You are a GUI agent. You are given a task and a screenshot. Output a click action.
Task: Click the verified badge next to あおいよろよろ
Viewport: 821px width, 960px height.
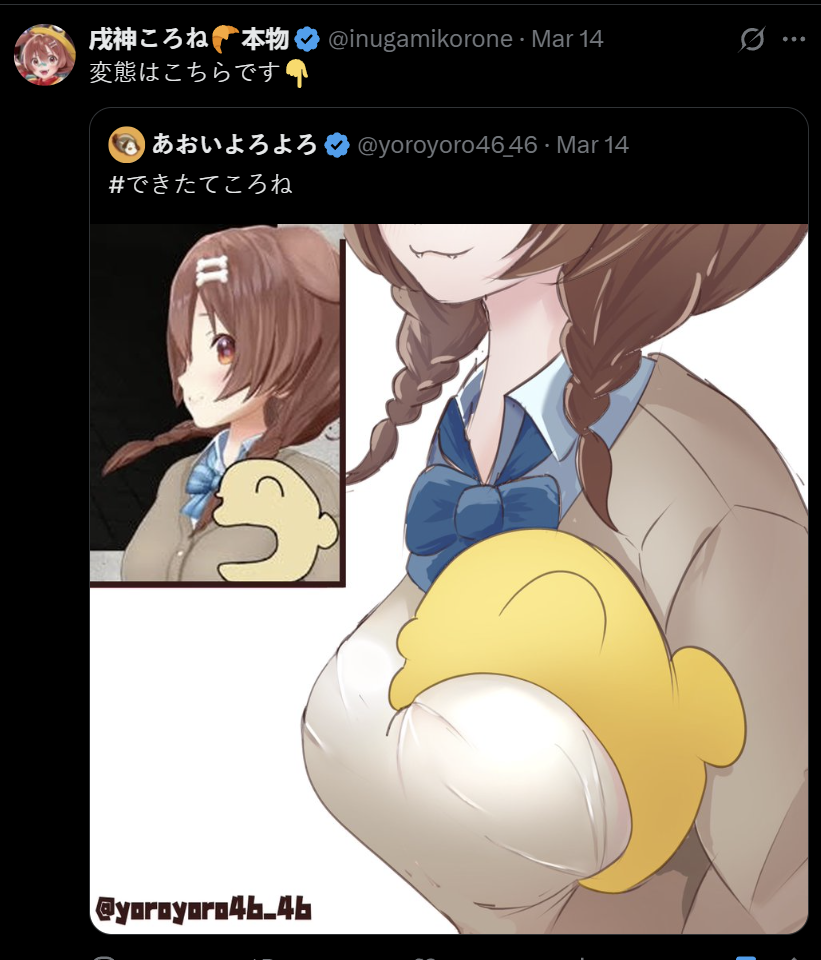337,146
